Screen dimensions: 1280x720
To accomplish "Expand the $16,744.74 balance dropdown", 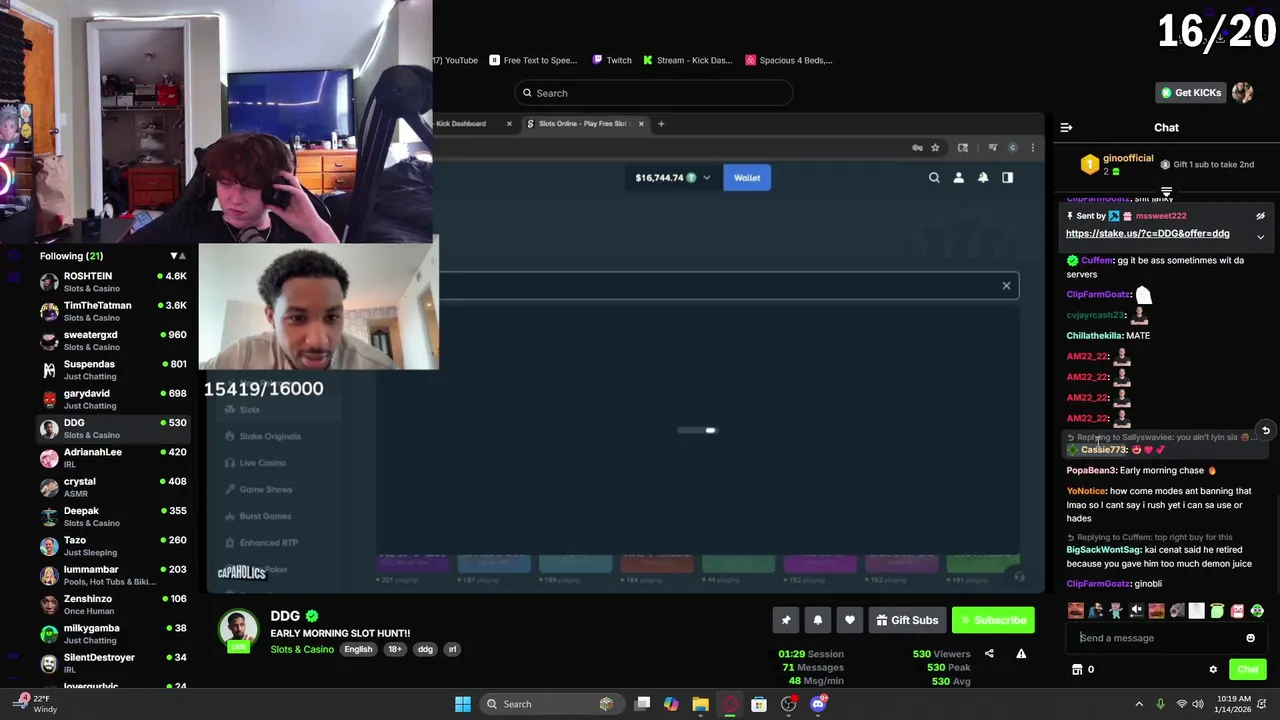I will pos(673,178).
